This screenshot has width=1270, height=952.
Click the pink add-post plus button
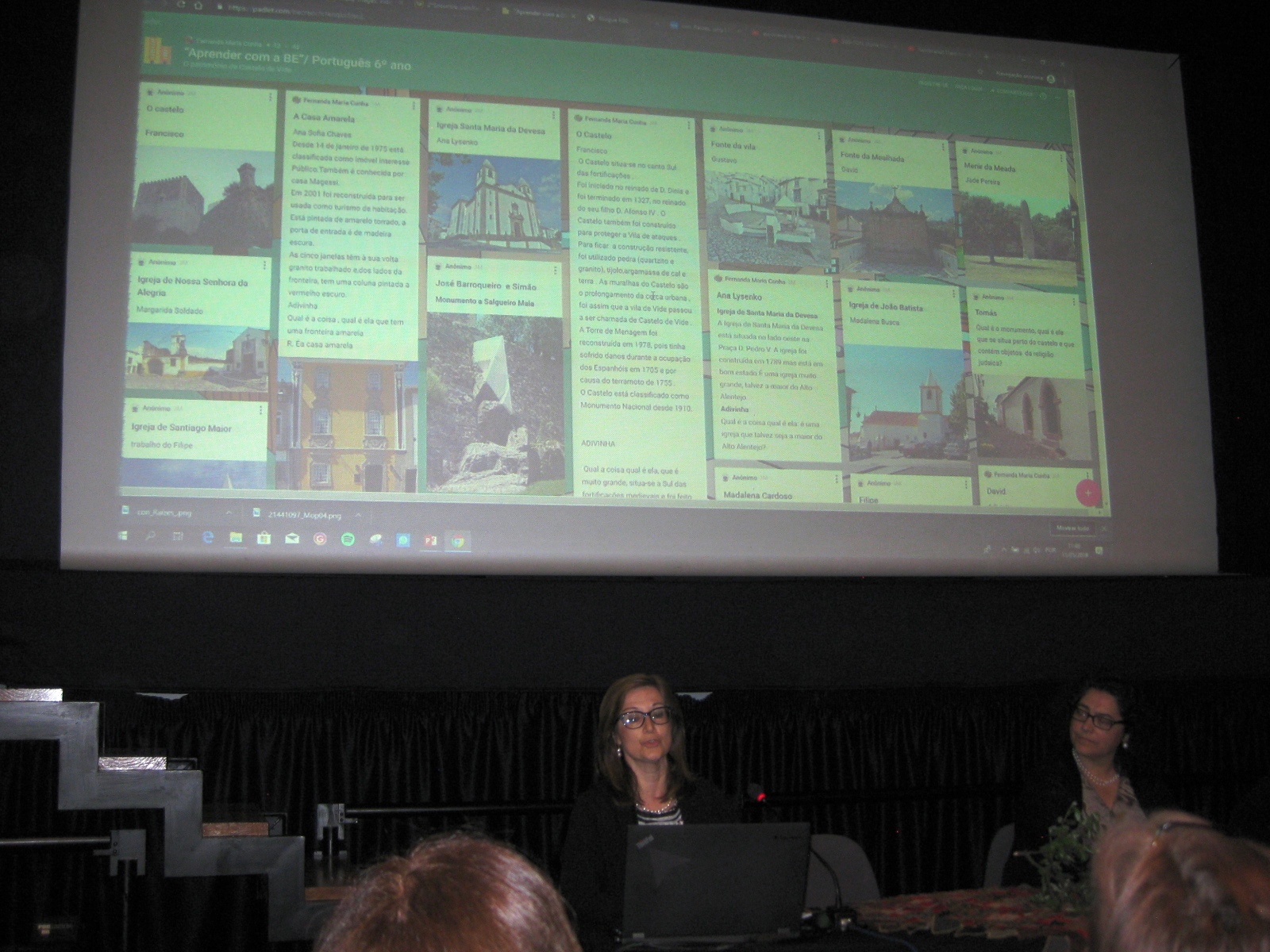pos(1087,492)
